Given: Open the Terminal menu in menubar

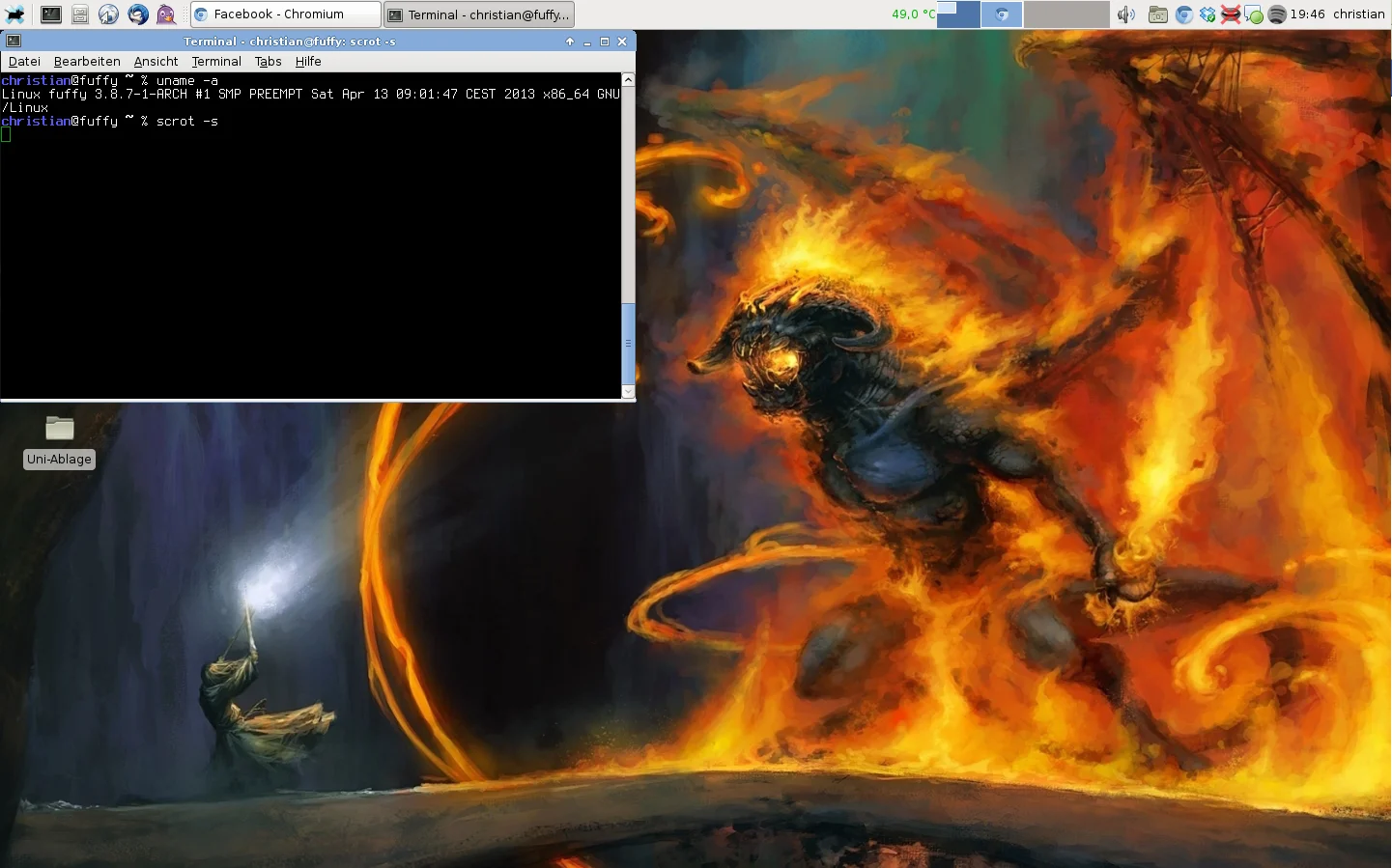Looking at the screenshot, I should click(216, 61).
